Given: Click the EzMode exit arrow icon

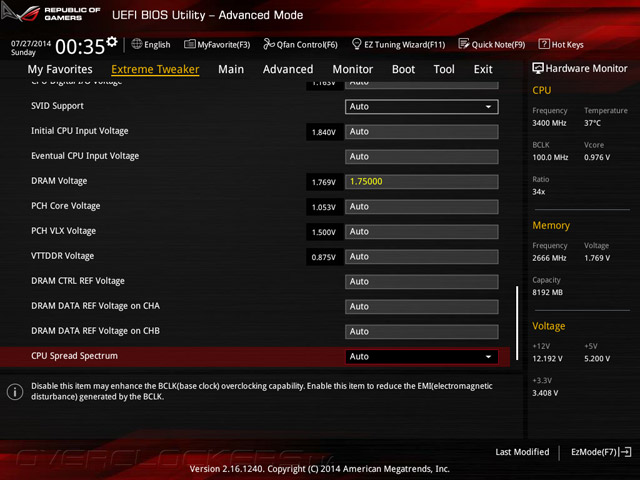Looking at the screenshot, I should pyautogui.click(x=626, y=452).
